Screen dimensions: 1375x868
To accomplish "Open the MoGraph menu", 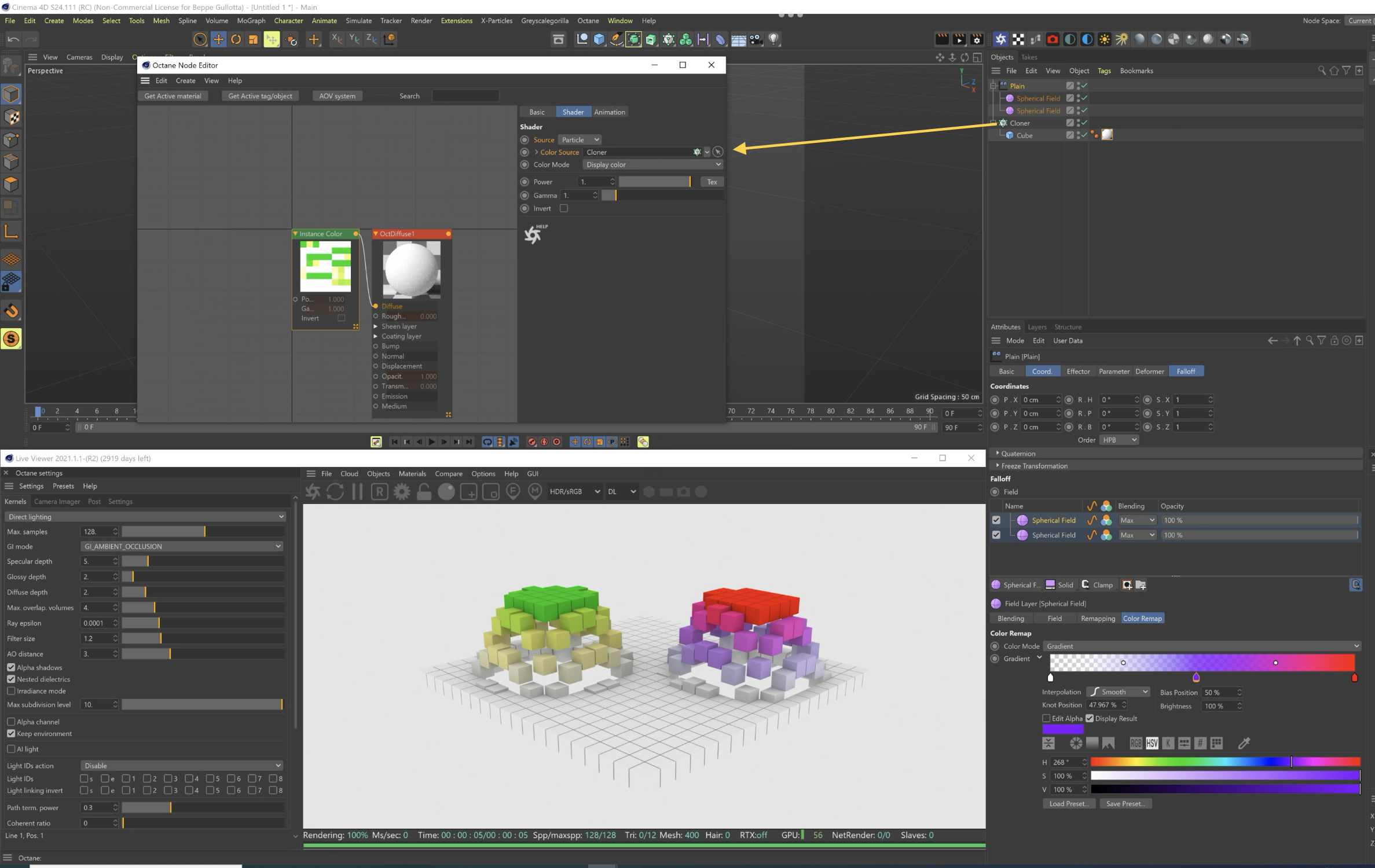I will [251, 21].
